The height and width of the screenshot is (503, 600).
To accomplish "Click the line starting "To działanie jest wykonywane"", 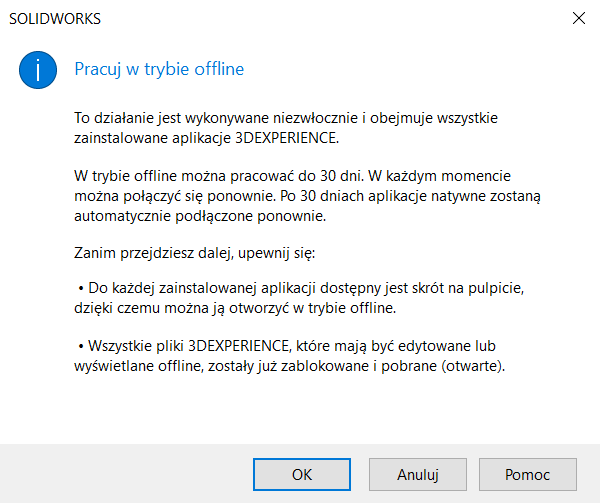I will 295,117.
